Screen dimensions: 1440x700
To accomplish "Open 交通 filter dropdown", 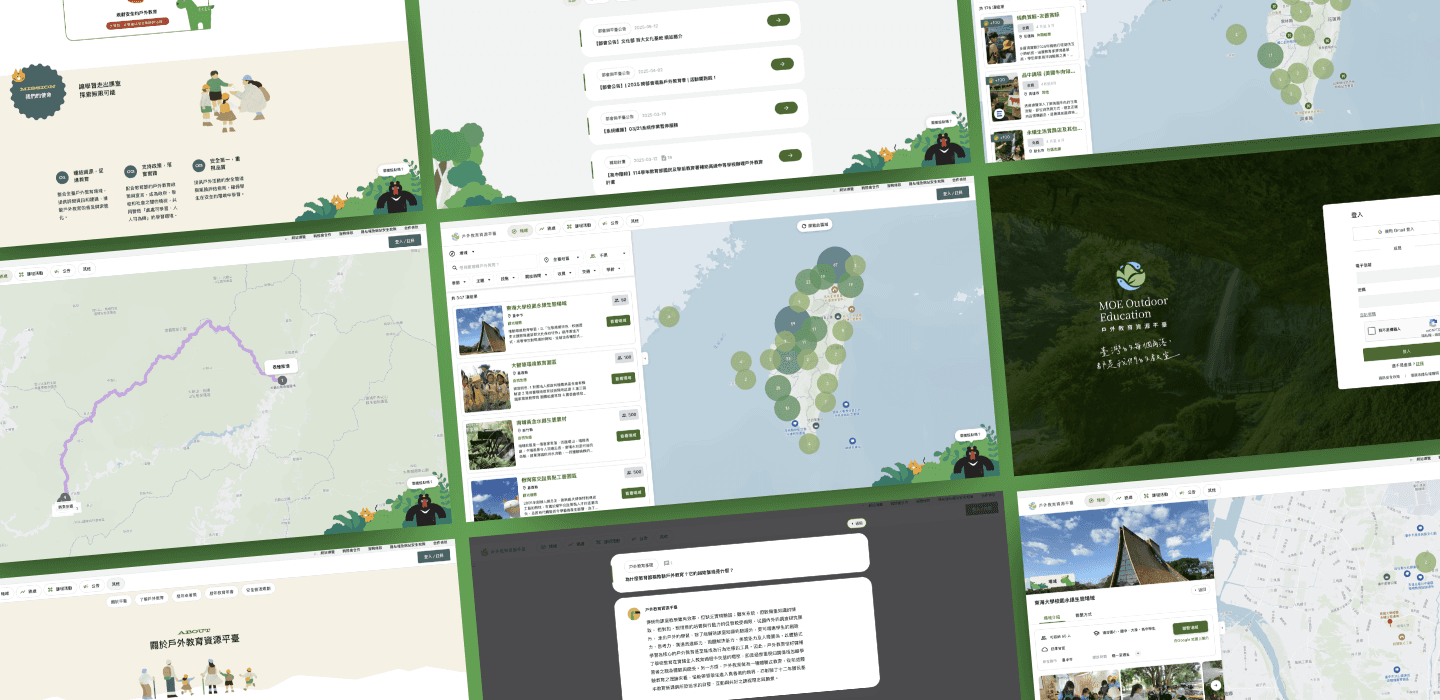I will point(587,270).
